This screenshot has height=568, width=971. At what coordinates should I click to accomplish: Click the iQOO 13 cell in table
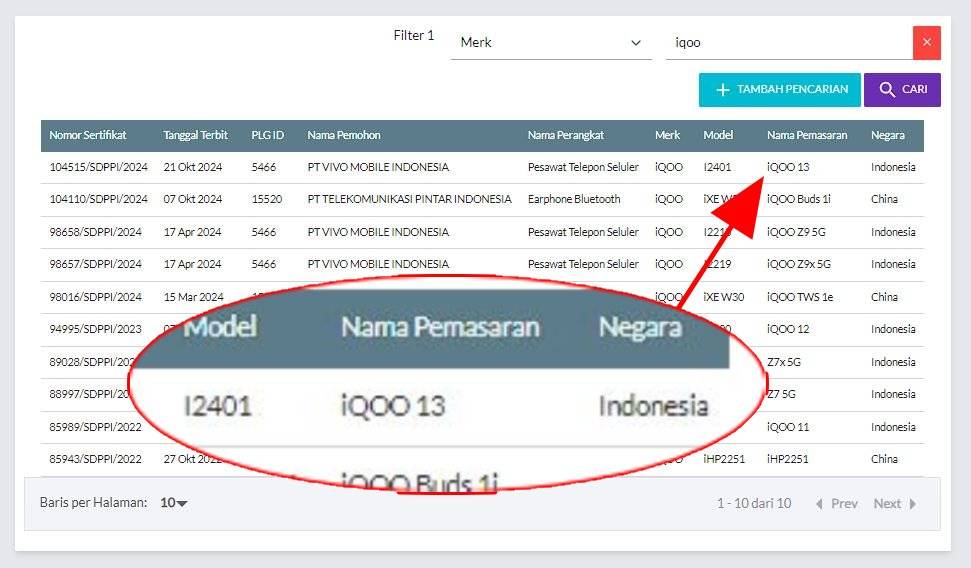787,167
